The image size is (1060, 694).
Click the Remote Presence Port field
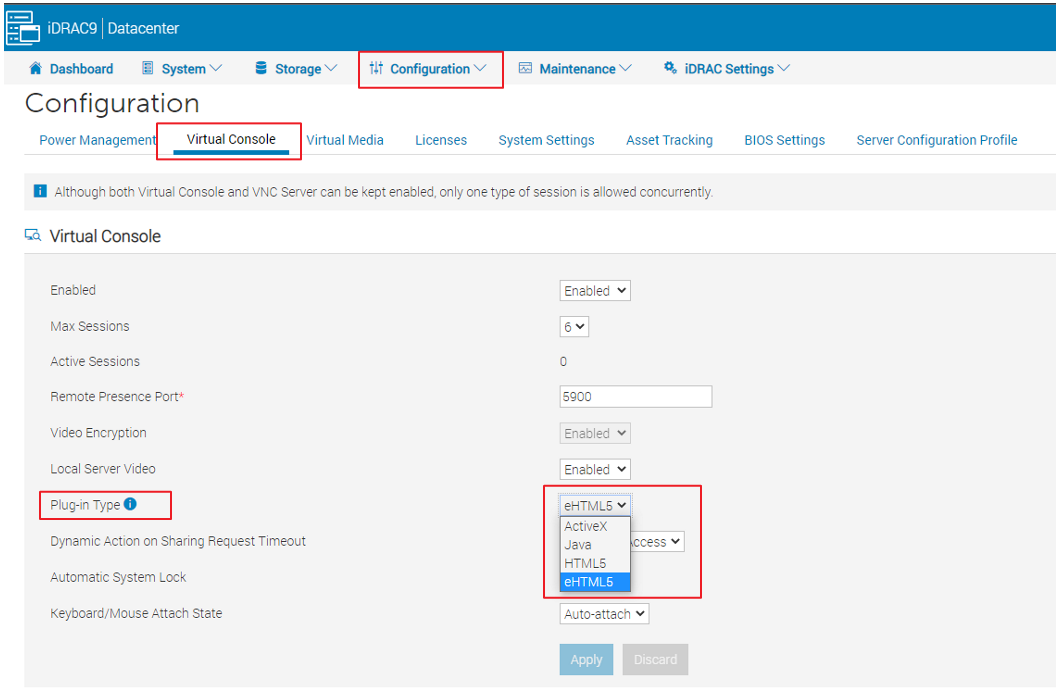(635, 397)
